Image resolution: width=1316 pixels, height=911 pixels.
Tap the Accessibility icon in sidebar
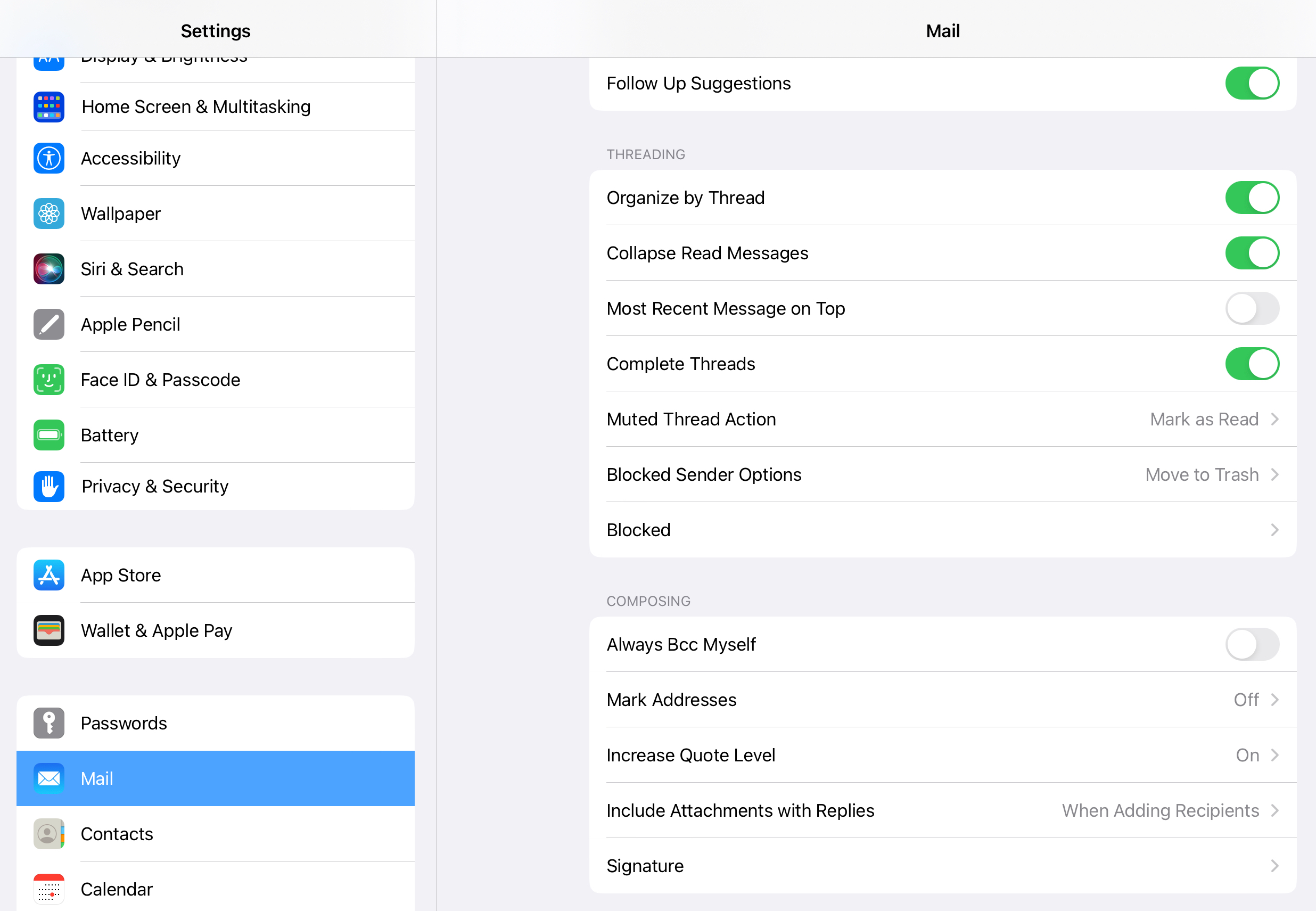[x=48, y=158]
